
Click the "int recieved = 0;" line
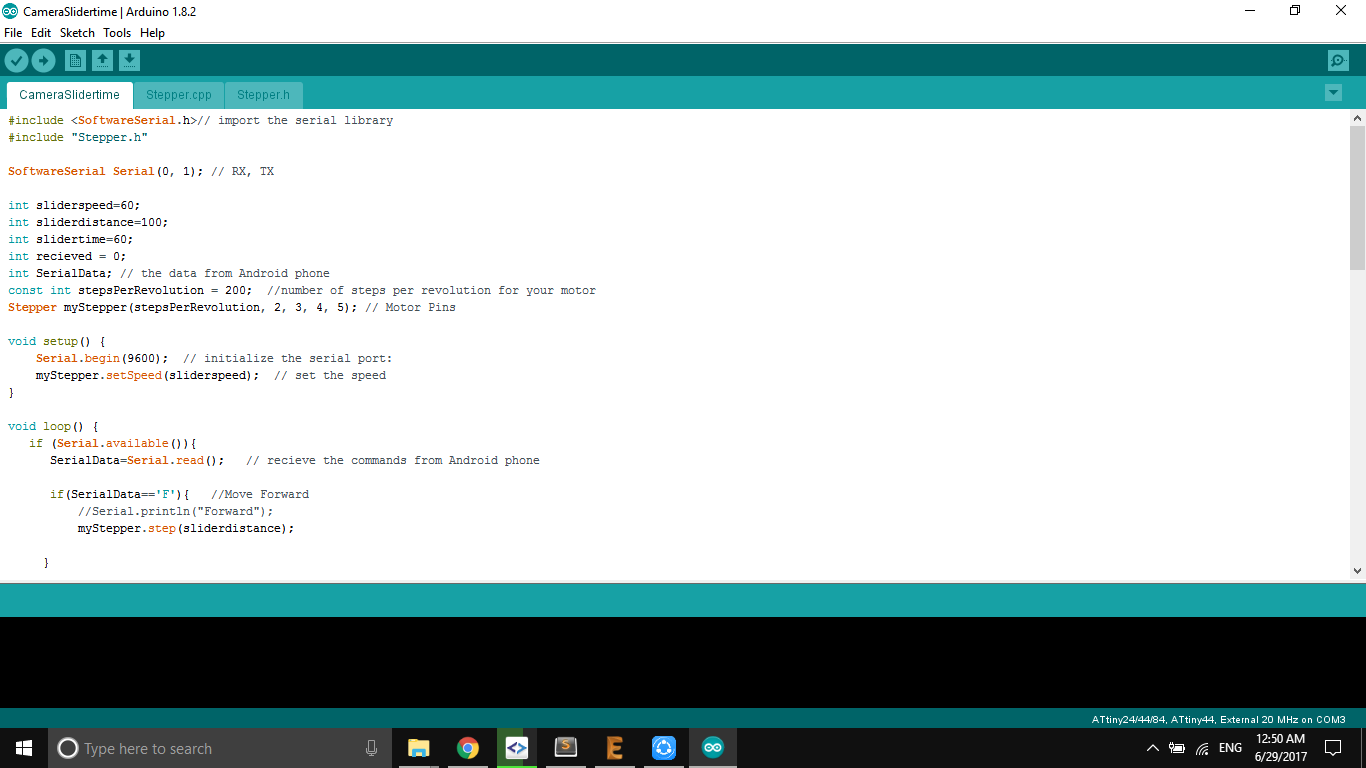67,256
